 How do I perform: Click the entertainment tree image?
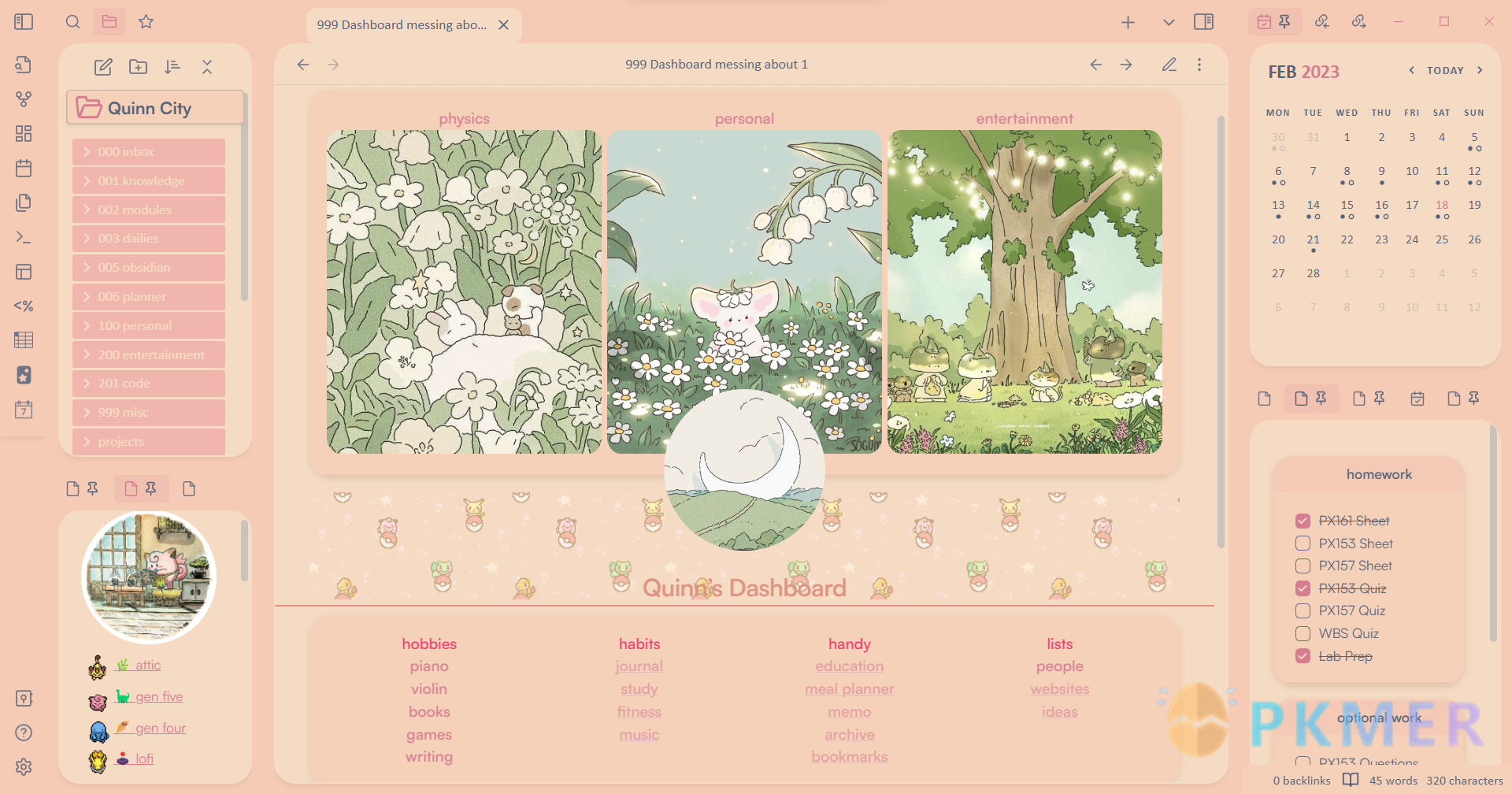[1025, 291]
